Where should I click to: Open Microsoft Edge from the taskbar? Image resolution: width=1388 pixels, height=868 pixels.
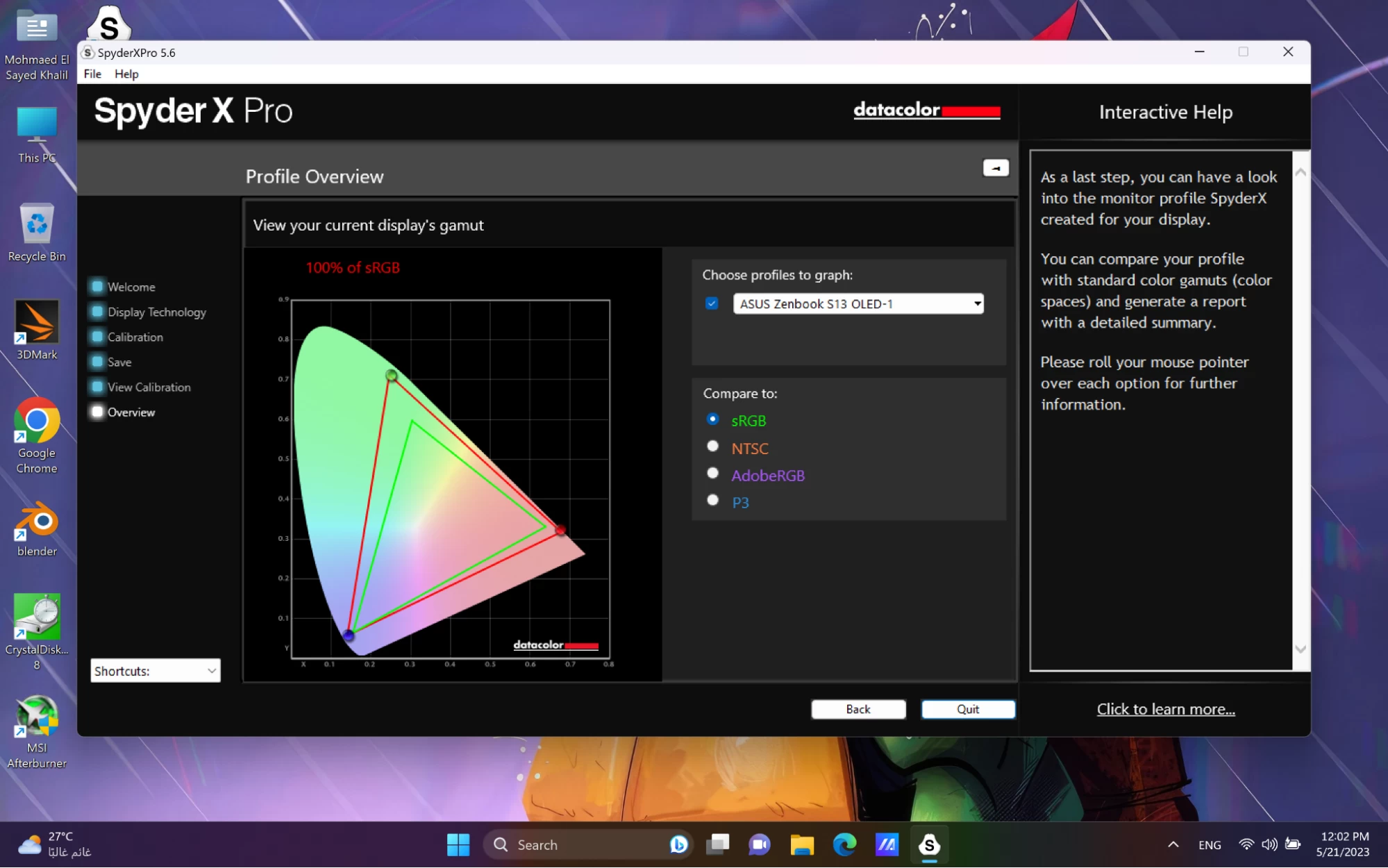tap(844, 845)
